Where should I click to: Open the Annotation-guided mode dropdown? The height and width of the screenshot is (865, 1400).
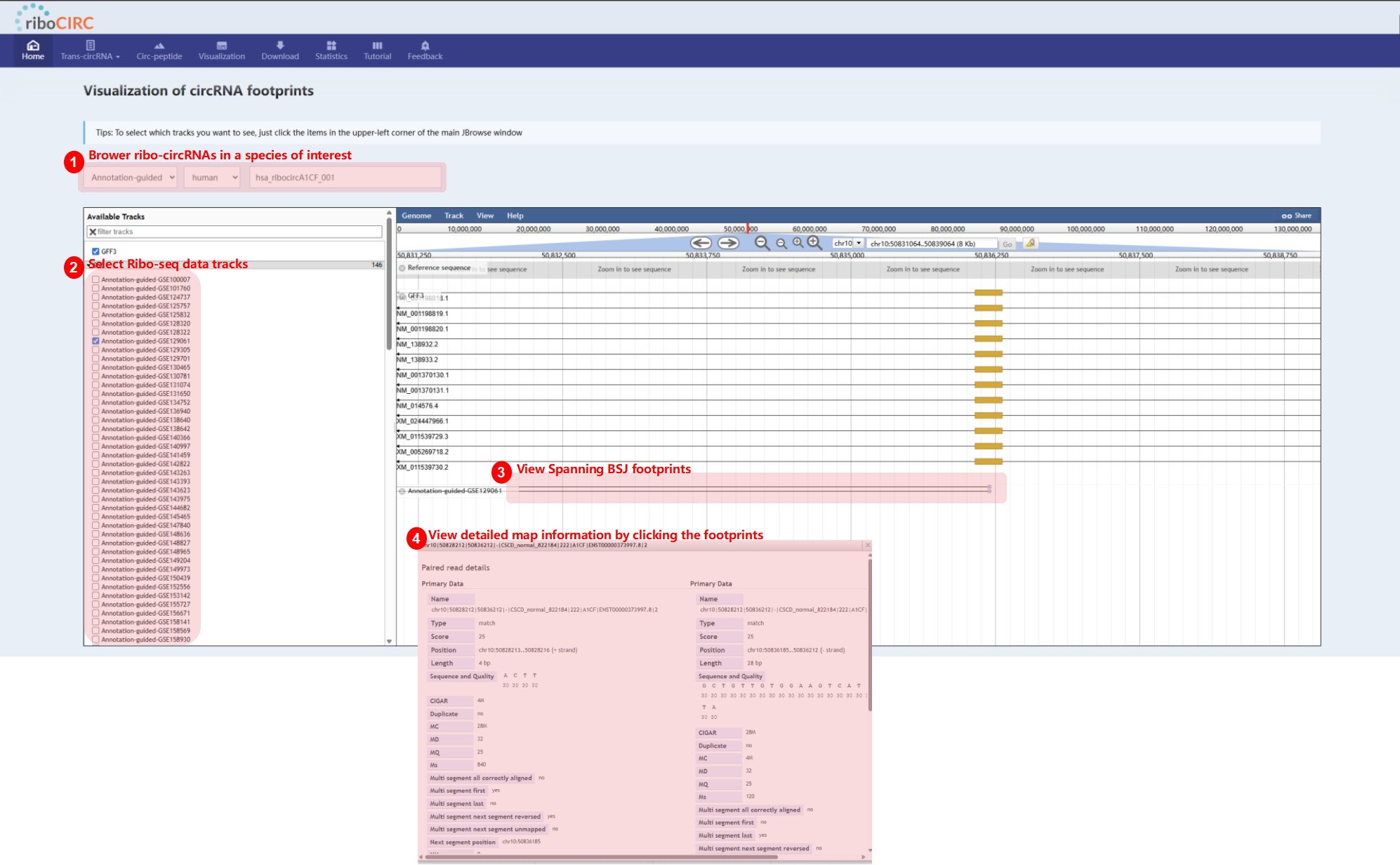[x=132, y=178]
